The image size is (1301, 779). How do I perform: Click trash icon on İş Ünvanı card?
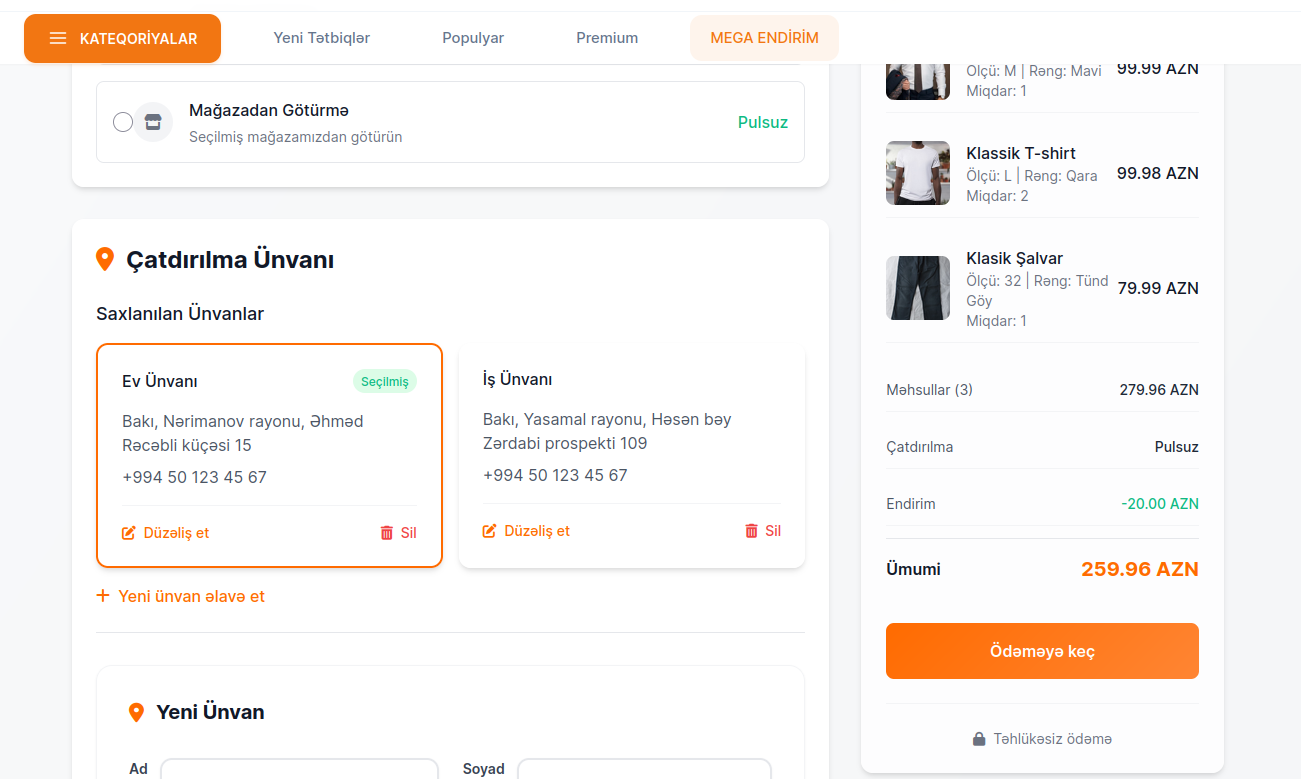752,531
